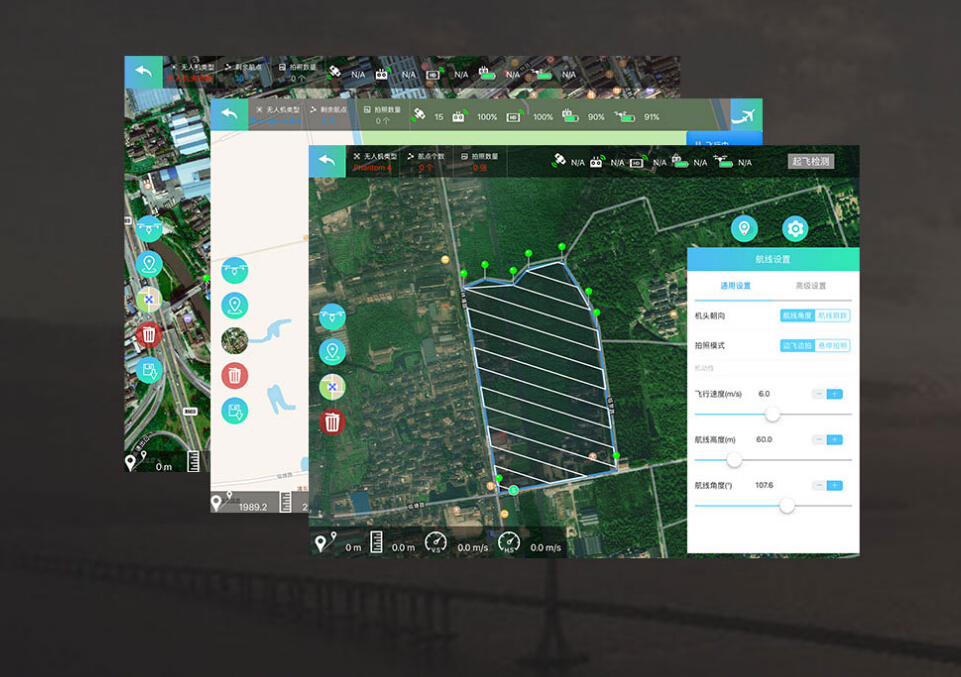Click the location pin icon beside the gear
This screenshot has width=961, height=677.
pyautogui.click(x=744, y=229)
